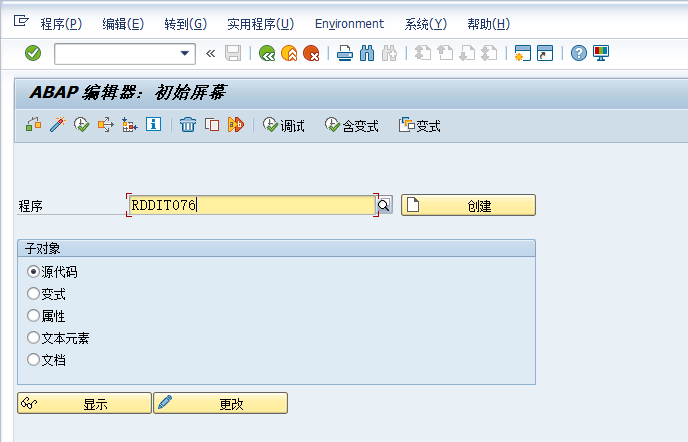The image size is (688, 442).
Task: Open Help with question mark icon
Action: [x=579, y=54]
